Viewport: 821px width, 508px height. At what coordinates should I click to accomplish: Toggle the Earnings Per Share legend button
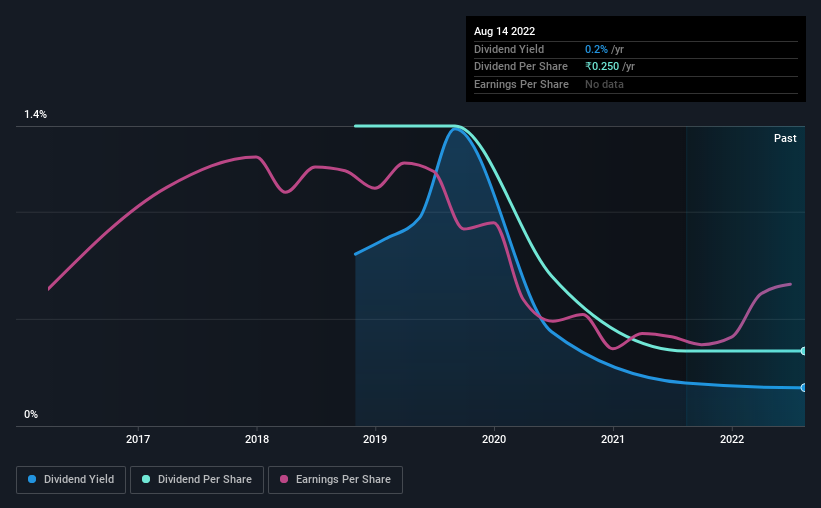click(335, 480)
